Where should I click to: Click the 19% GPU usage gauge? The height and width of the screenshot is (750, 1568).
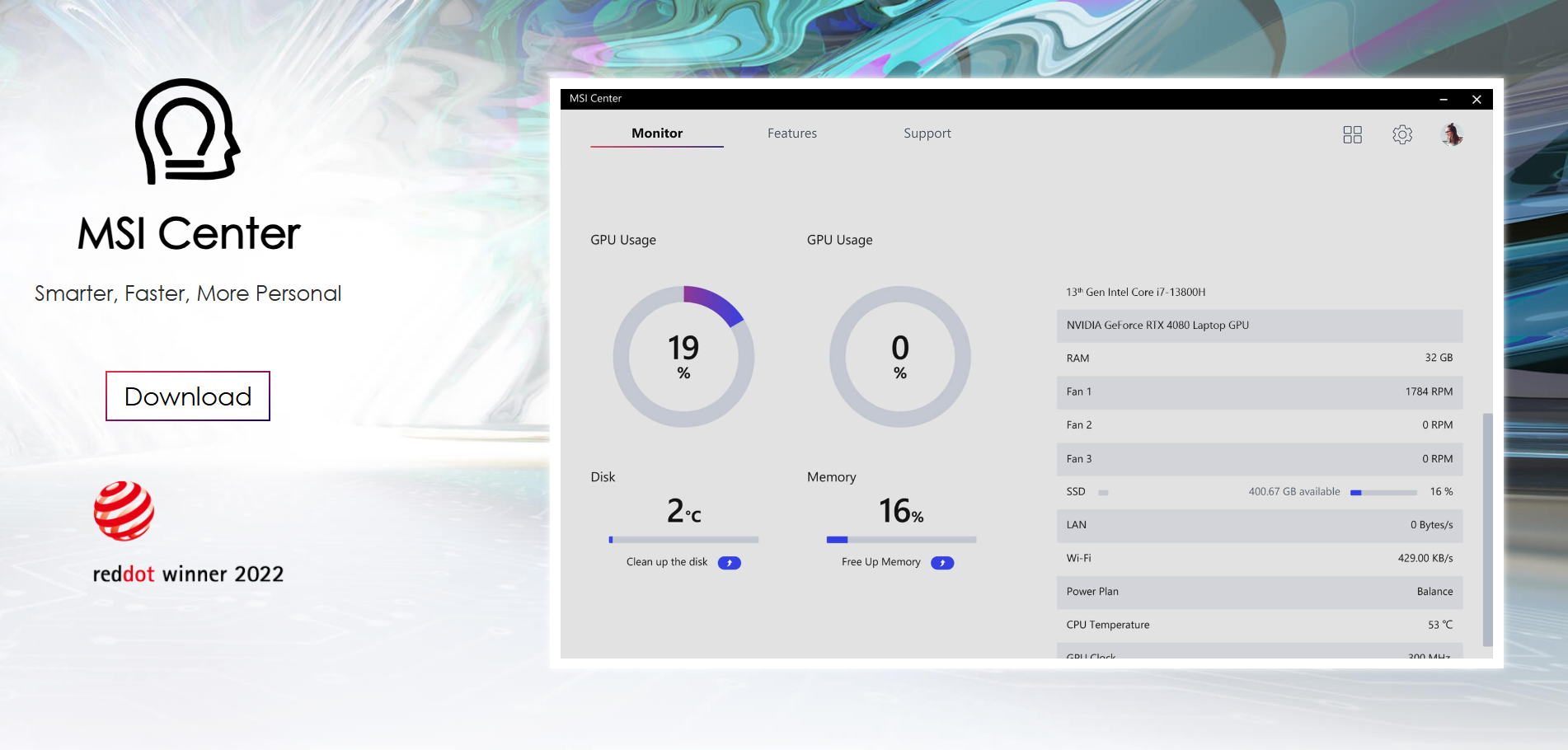[683, 357]
